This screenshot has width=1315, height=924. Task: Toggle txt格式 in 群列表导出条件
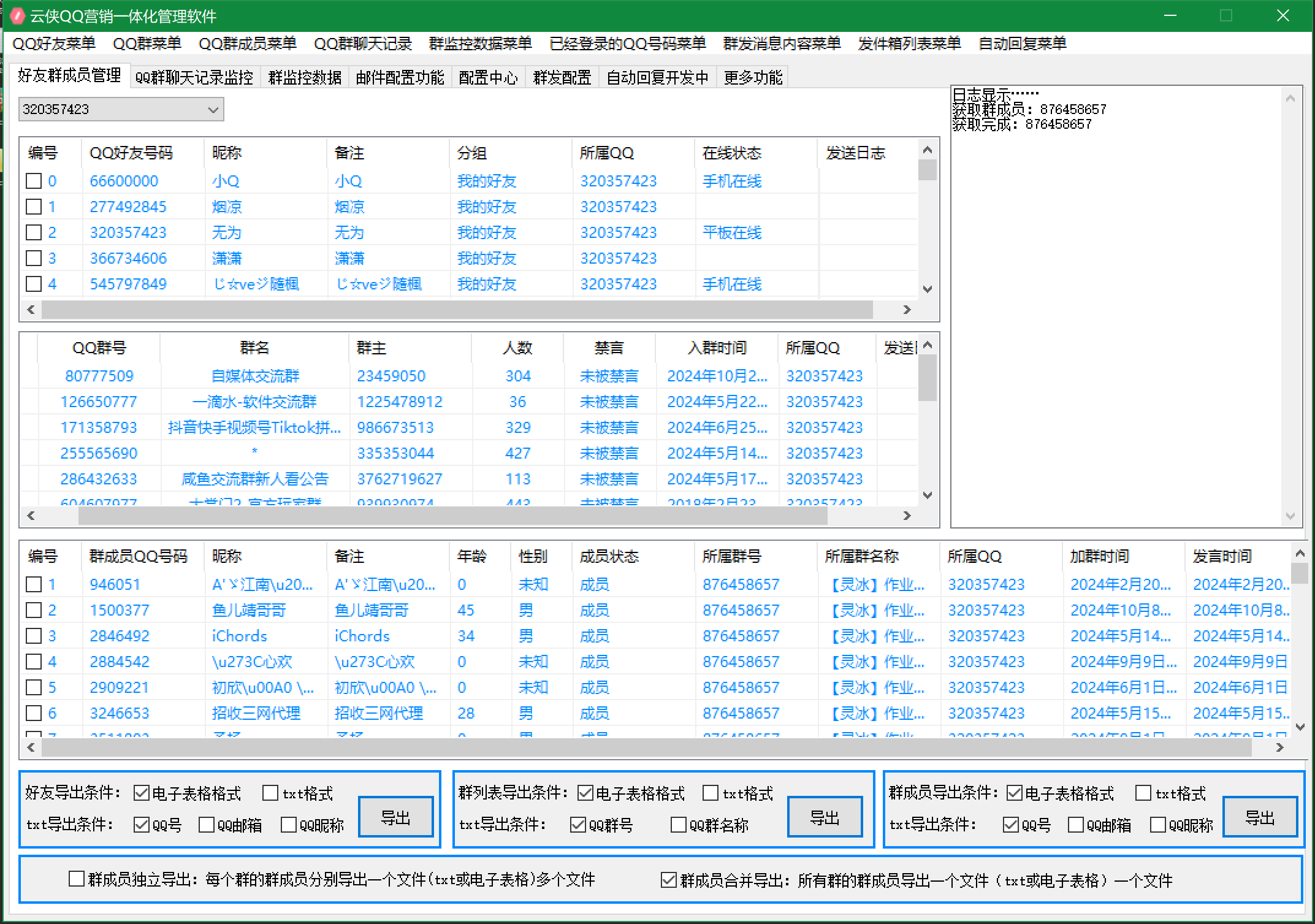[x=711, y=793]
